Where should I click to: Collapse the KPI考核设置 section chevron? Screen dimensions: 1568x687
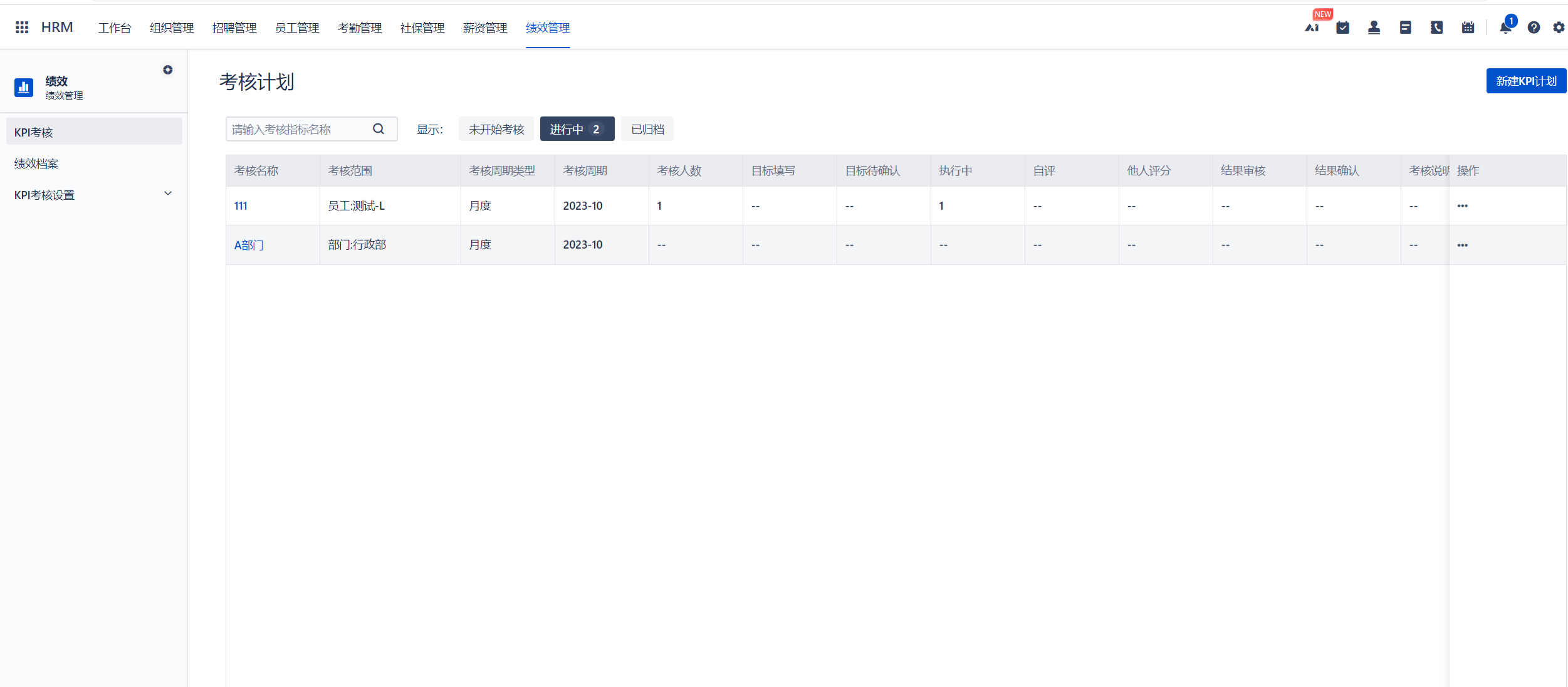point(167,194)
